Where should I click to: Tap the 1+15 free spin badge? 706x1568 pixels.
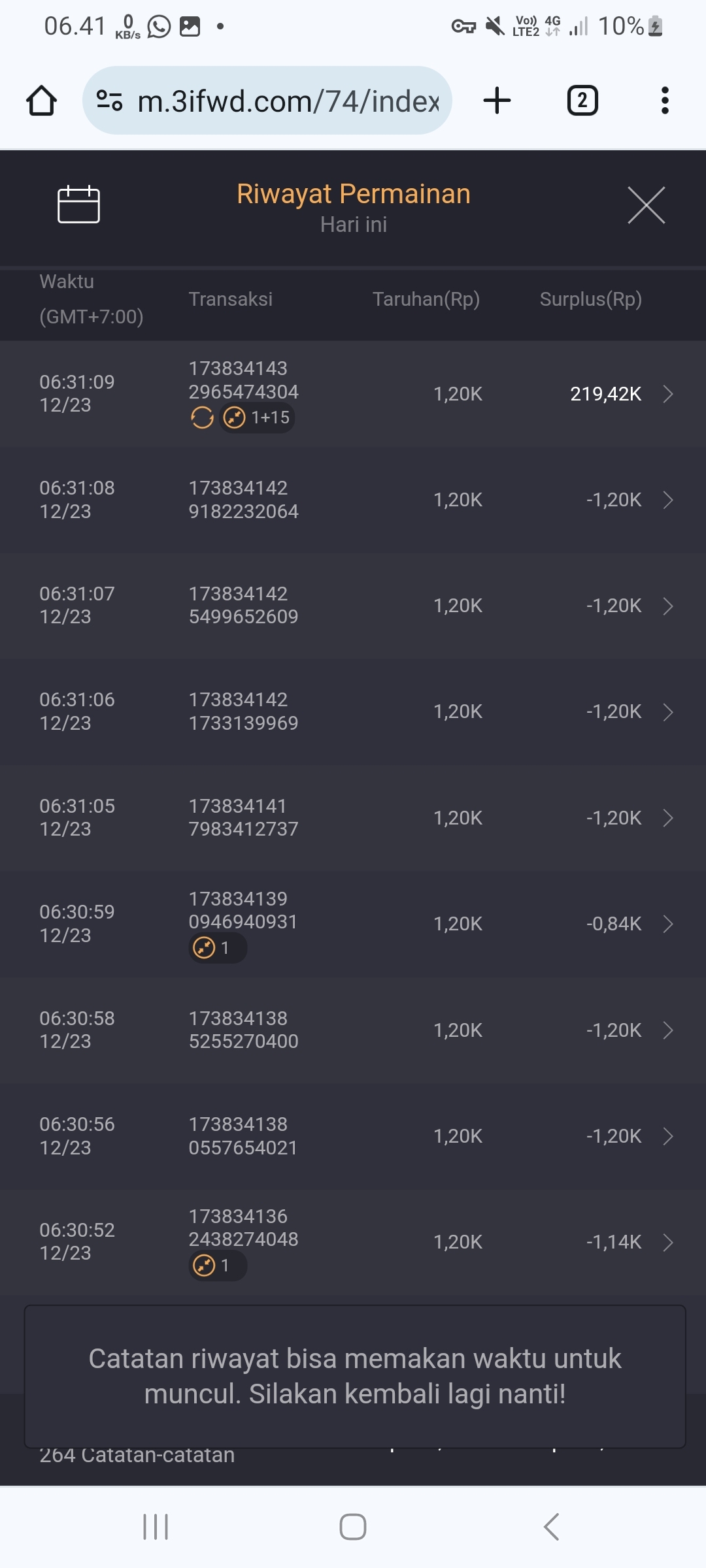point(258,417)
